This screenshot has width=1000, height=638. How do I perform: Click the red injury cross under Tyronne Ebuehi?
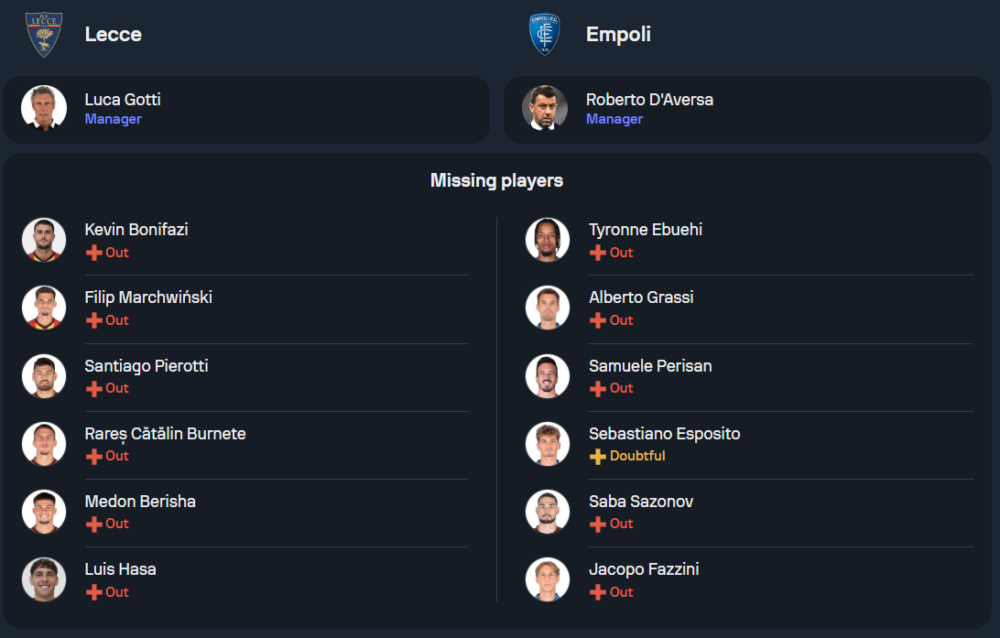598,253
